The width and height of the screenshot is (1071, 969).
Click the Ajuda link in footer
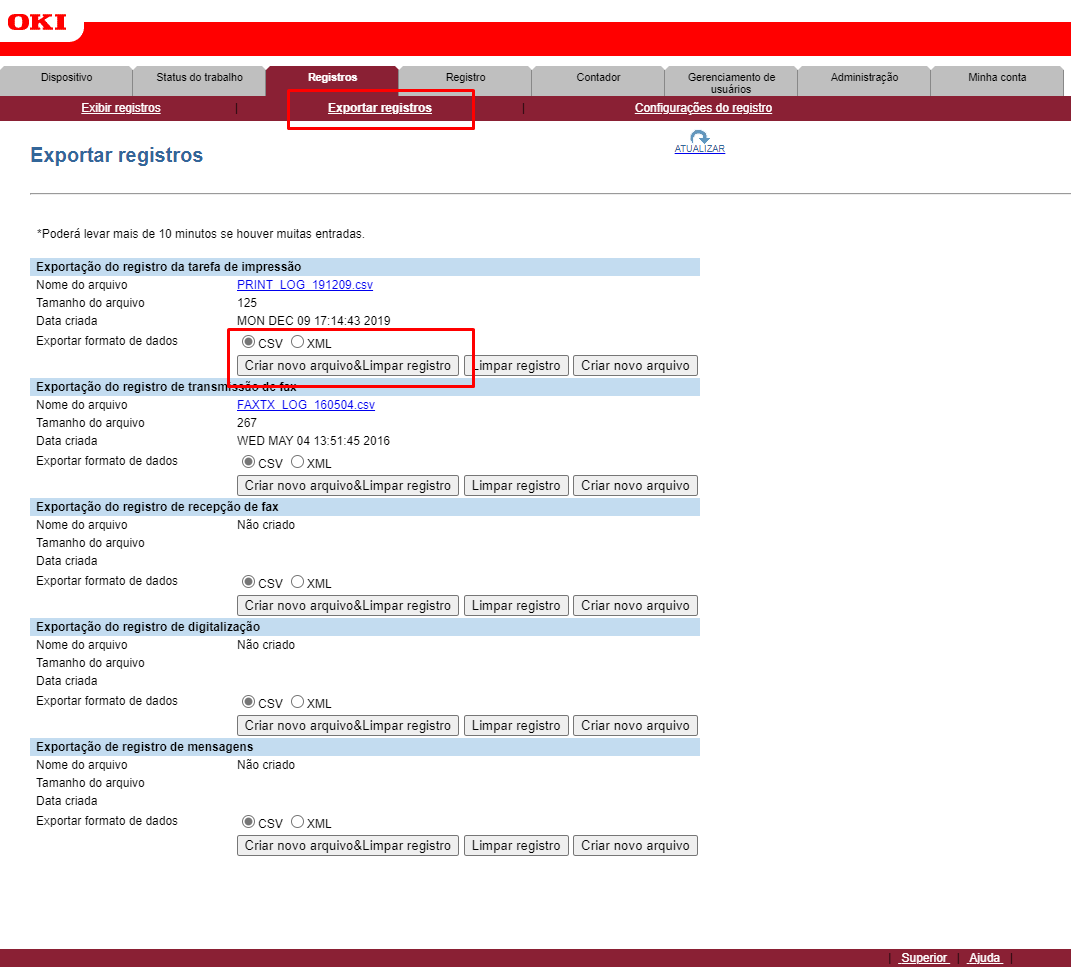click(984, 958)
